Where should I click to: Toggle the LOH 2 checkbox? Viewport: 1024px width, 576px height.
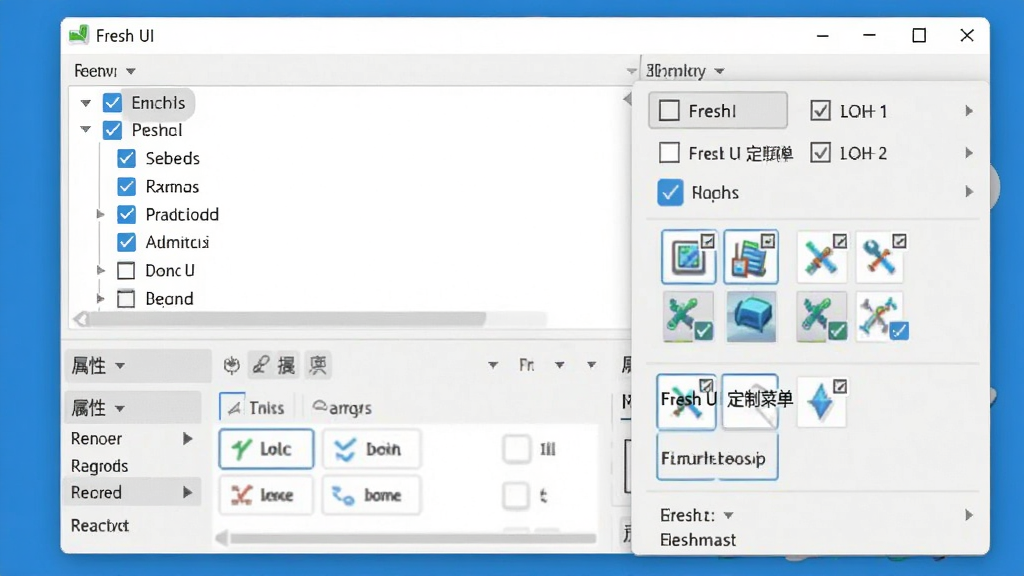[820, 153]
